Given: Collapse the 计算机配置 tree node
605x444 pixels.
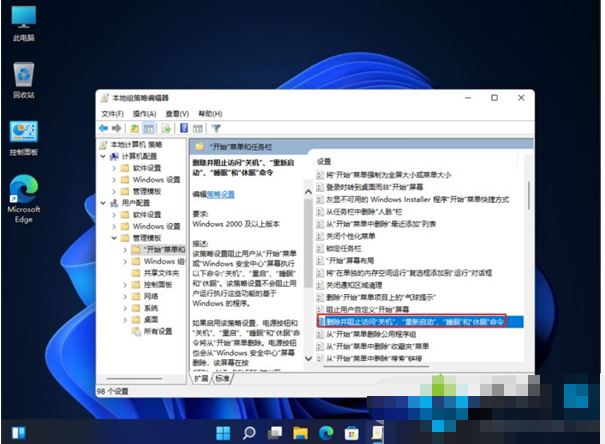Looking at the screenshot, I should click(x=103, y=156).
